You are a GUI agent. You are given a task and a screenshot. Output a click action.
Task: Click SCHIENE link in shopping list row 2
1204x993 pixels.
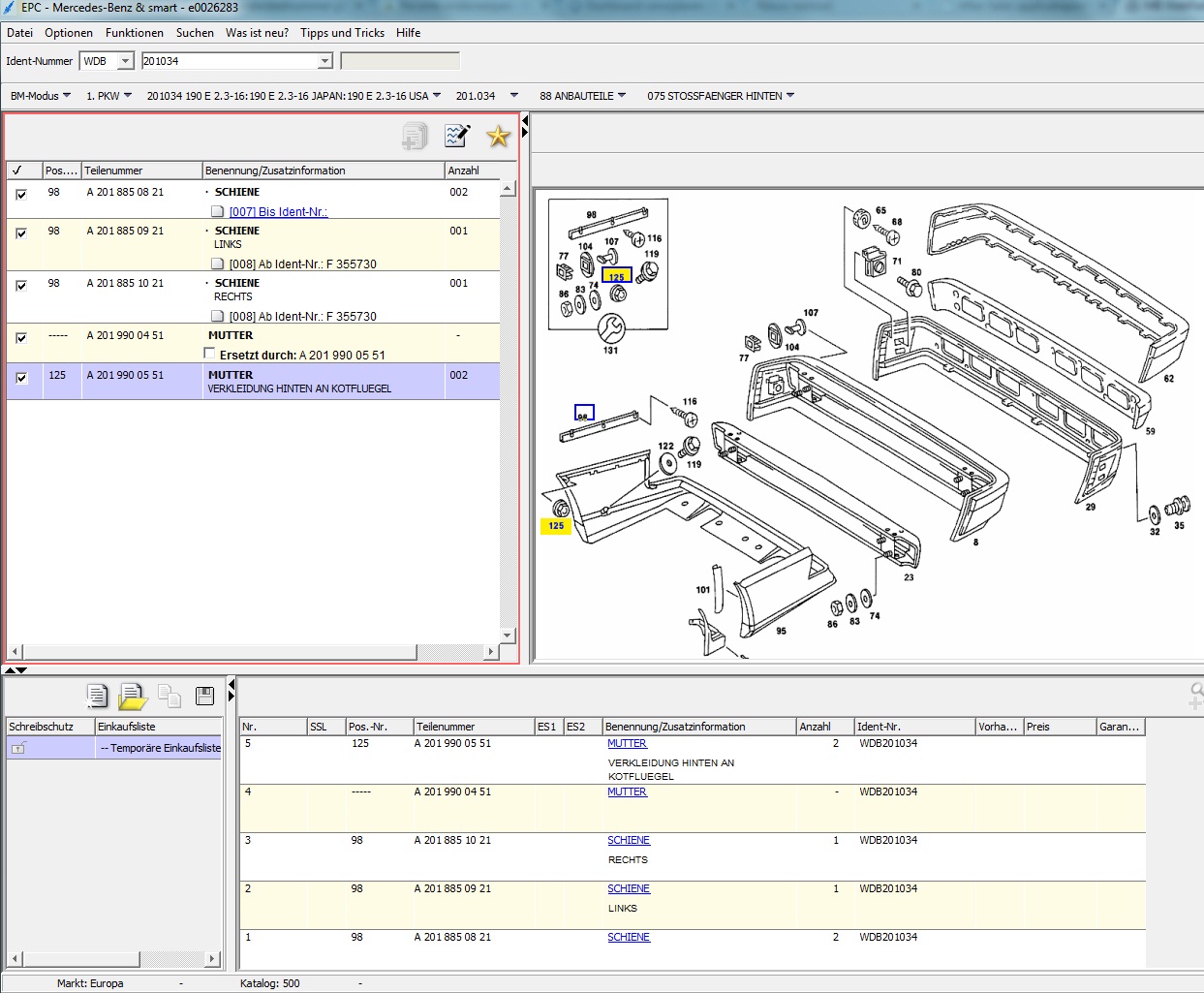tap(629, 889)
